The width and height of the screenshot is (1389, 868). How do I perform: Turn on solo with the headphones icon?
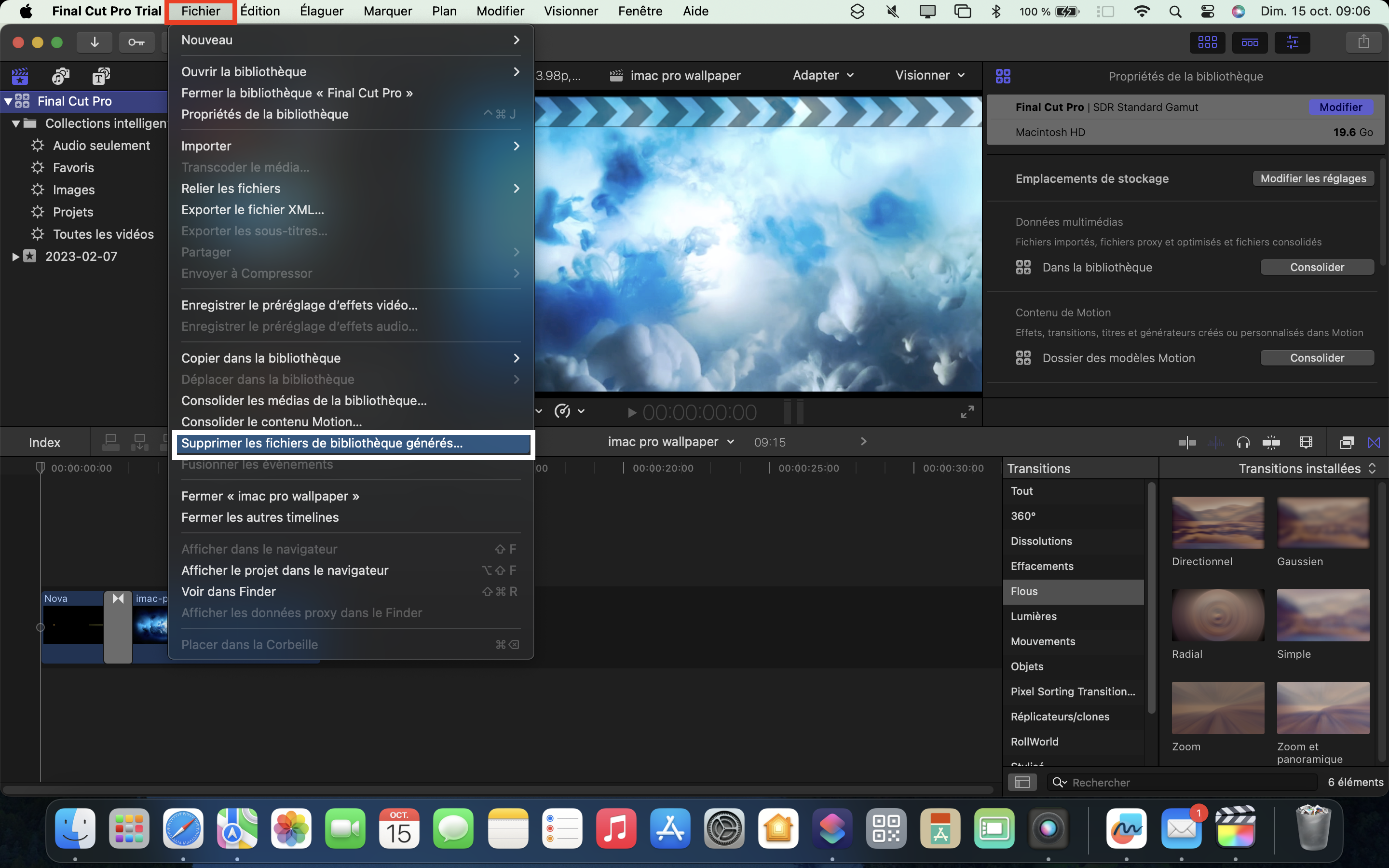pos(1243,442)
